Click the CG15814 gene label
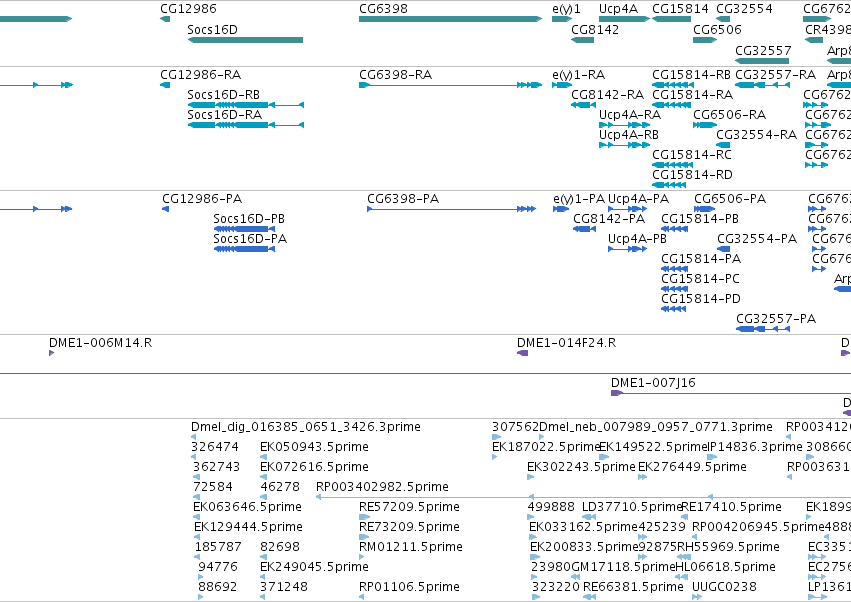Viewport: 851px width, 602px height. click(x=680, y=9)
